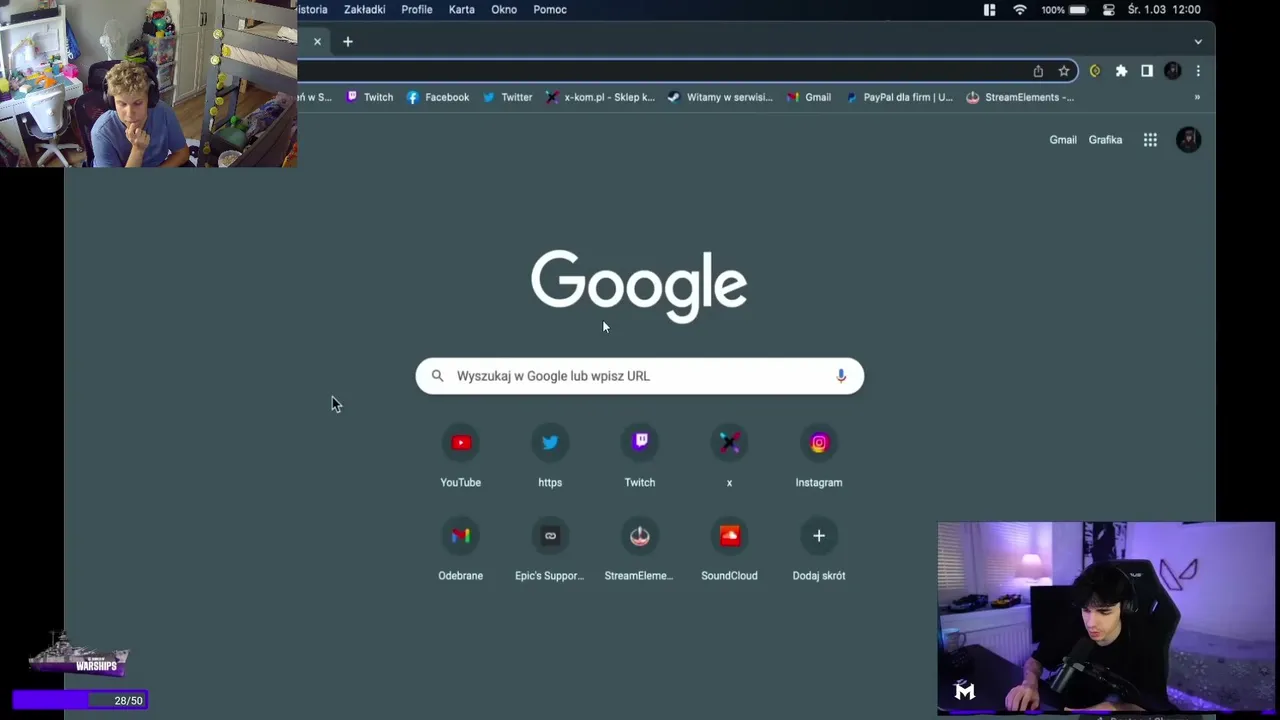
Task: Open the Odebrane Gmail shortcut
Action: point(461,550)
